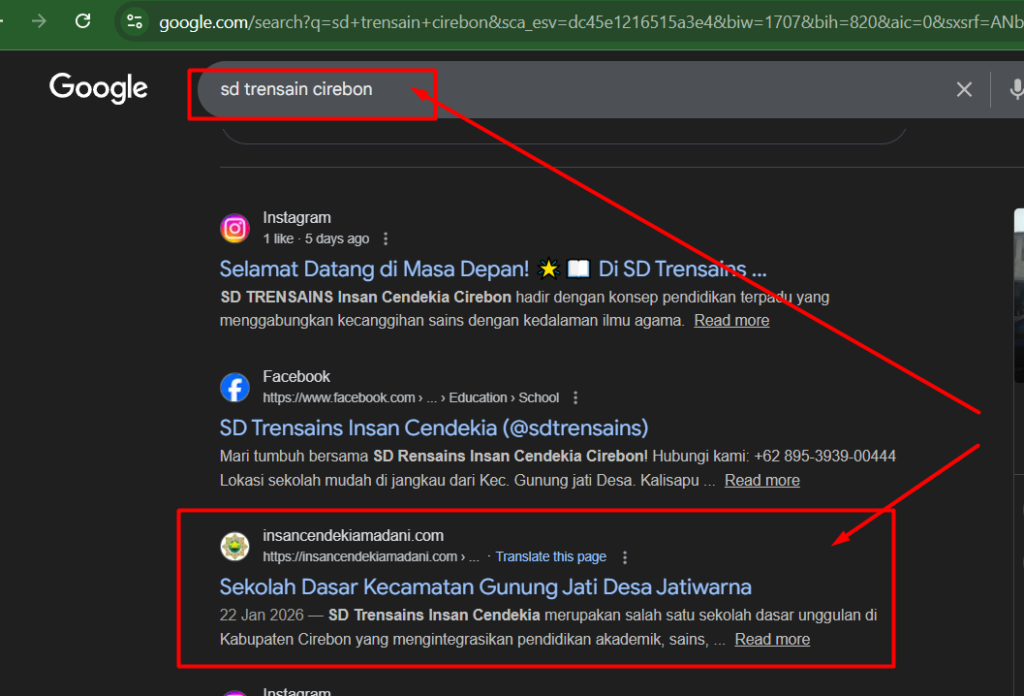Start voice search with microphone icon
Viewport: 1024px width, 696px height.
click(x=1016, y=90)
